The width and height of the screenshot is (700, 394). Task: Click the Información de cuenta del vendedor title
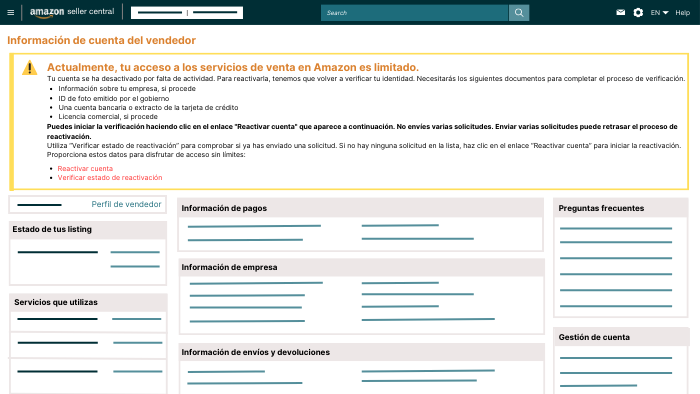pos(102,40)
